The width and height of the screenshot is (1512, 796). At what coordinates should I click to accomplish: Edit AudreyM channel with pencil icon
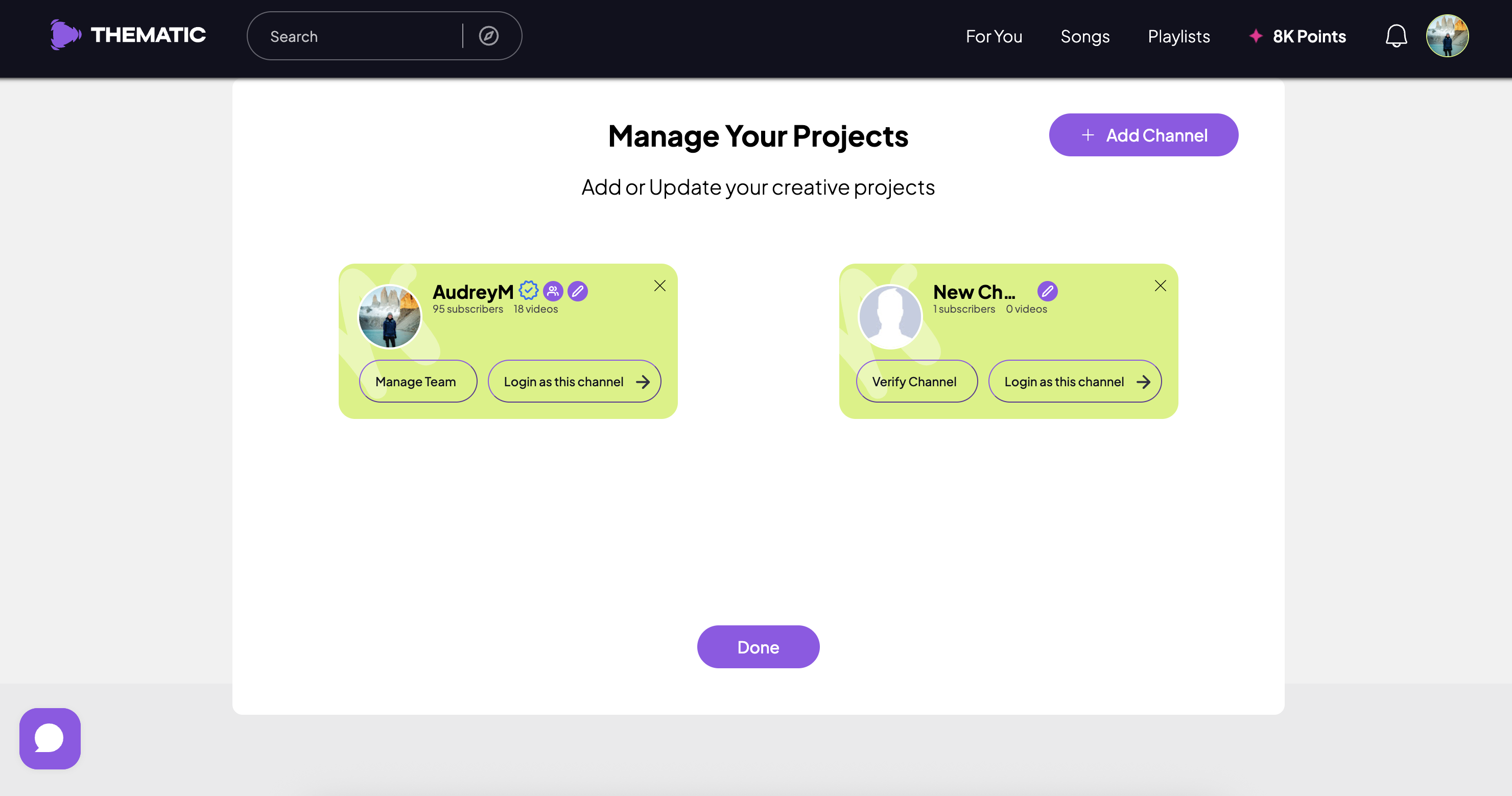click(578, 291)
